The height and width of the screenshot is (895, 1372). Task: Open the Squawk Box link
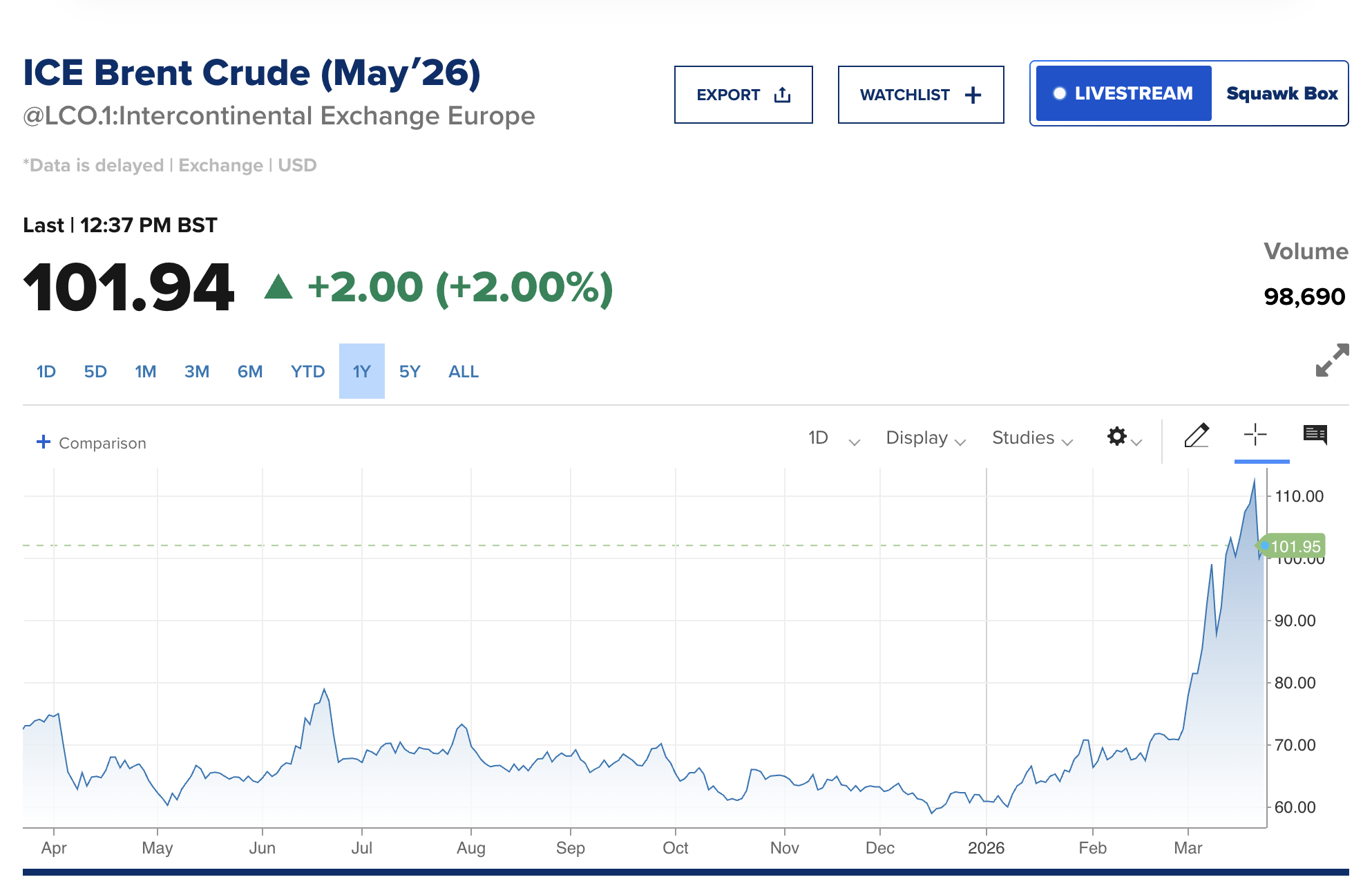point(1282,93)
